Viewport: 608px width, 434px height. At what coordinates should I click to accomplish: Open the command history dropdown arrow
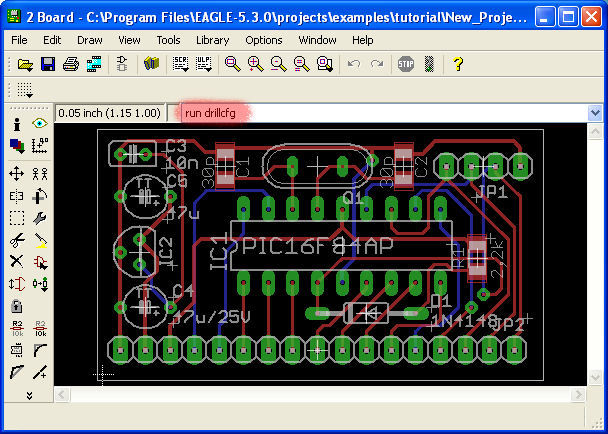[595, 113]
